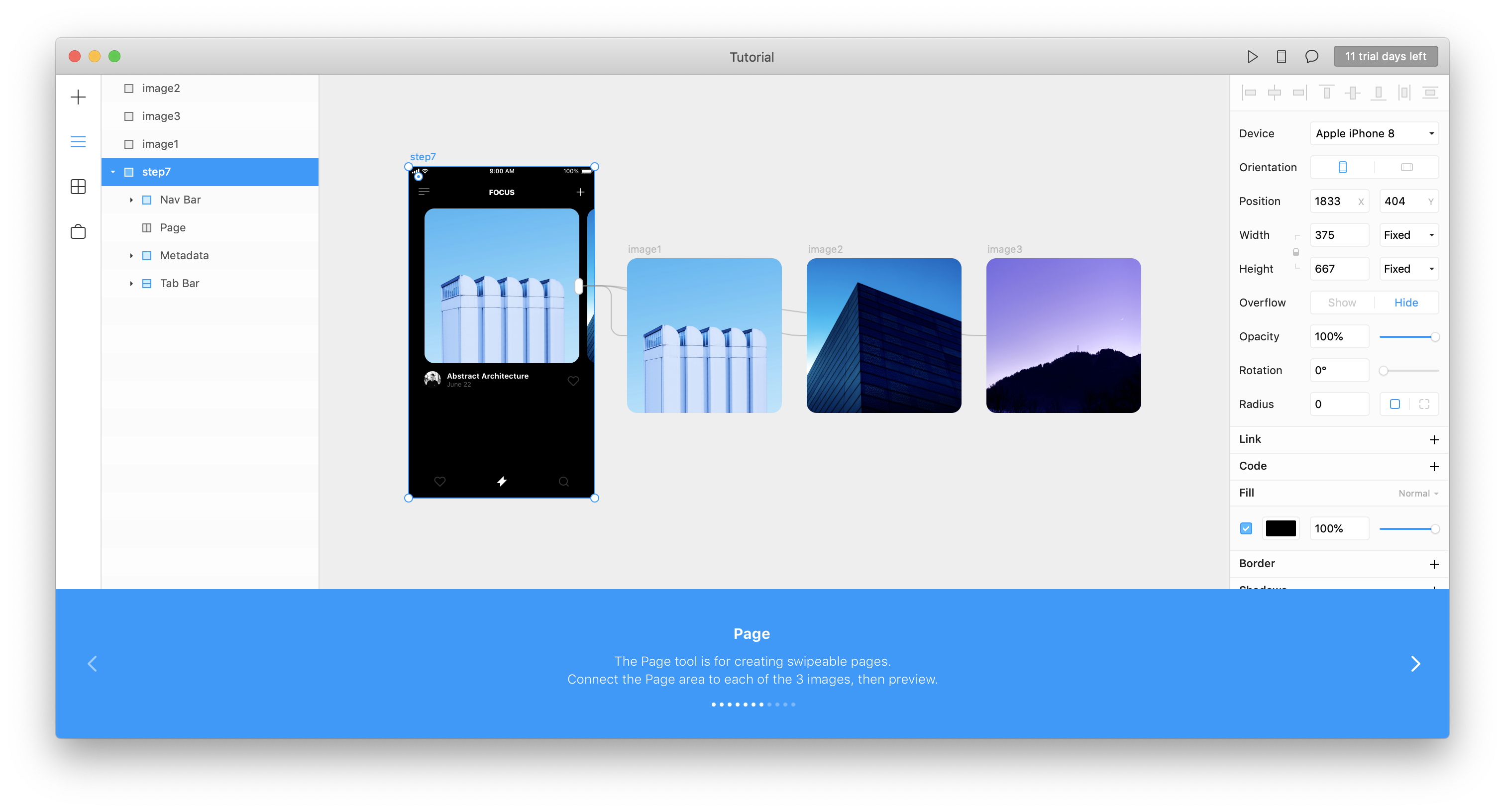This screenshot has width=1505, height=812.
Task: Click the align top edges icon
Action: tap(1326, 93)
